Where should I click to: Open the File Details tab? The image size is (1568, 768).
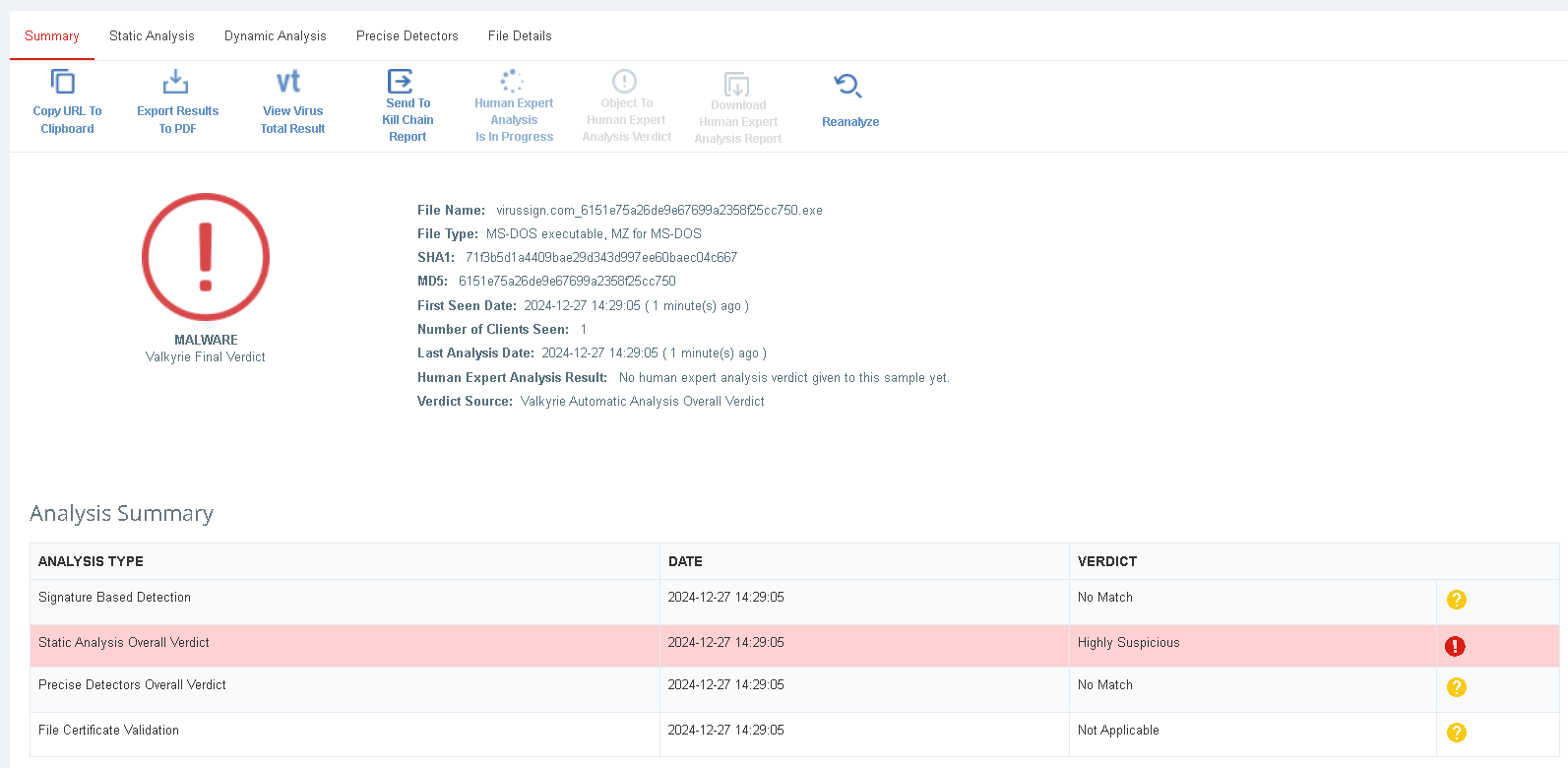pos(520,35)
